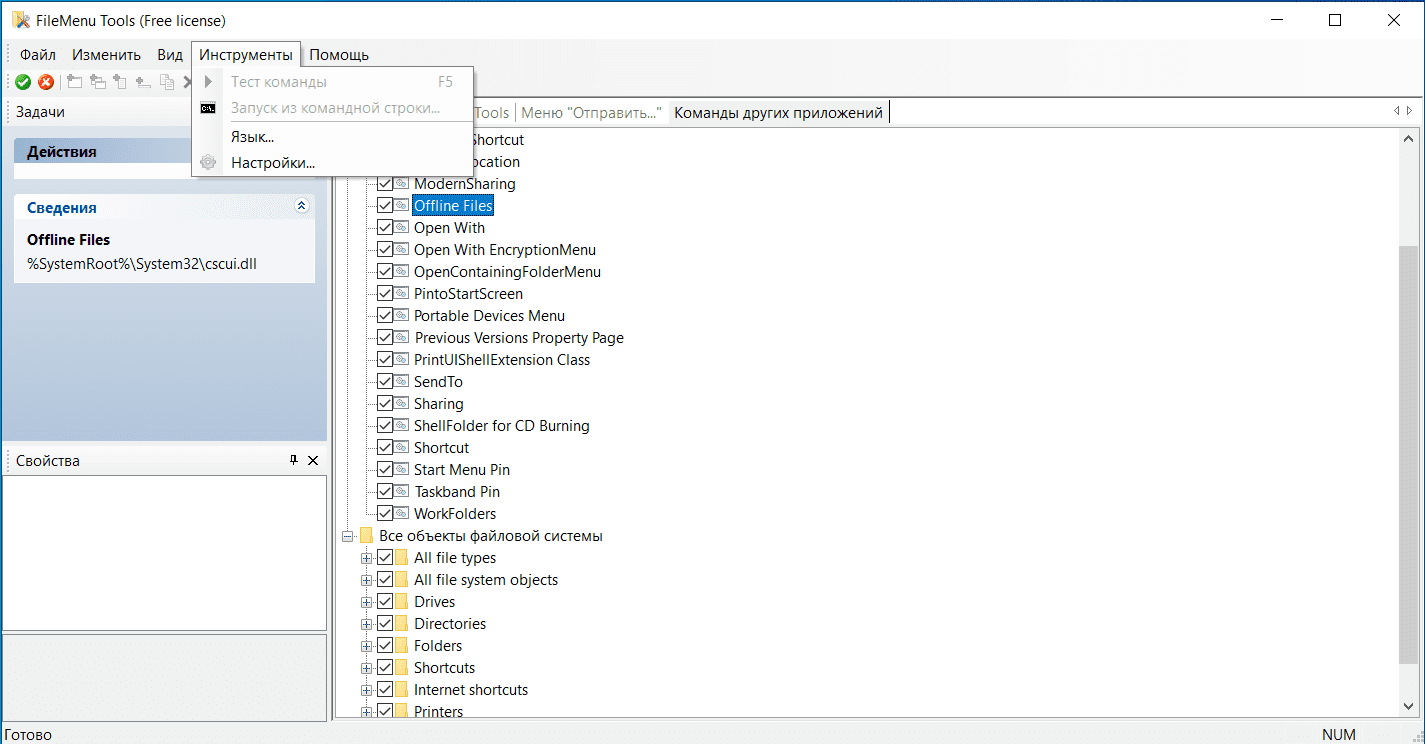Expand the Internet shortcuts tree node
The image size is (1425, 744).
[367, 690]
